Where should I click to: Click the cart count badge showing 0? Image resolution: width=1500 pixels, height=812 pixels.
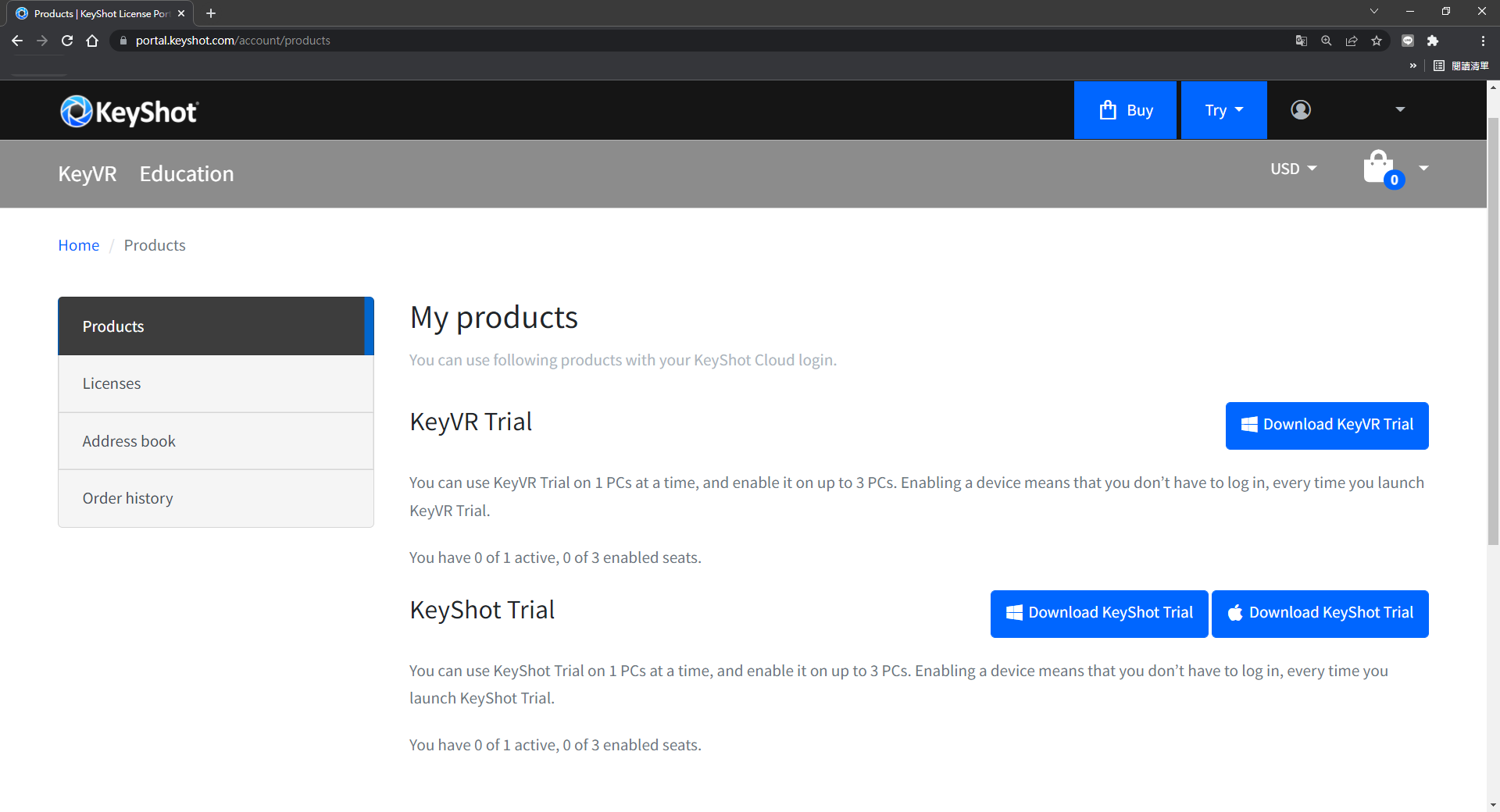point(1395,180)
